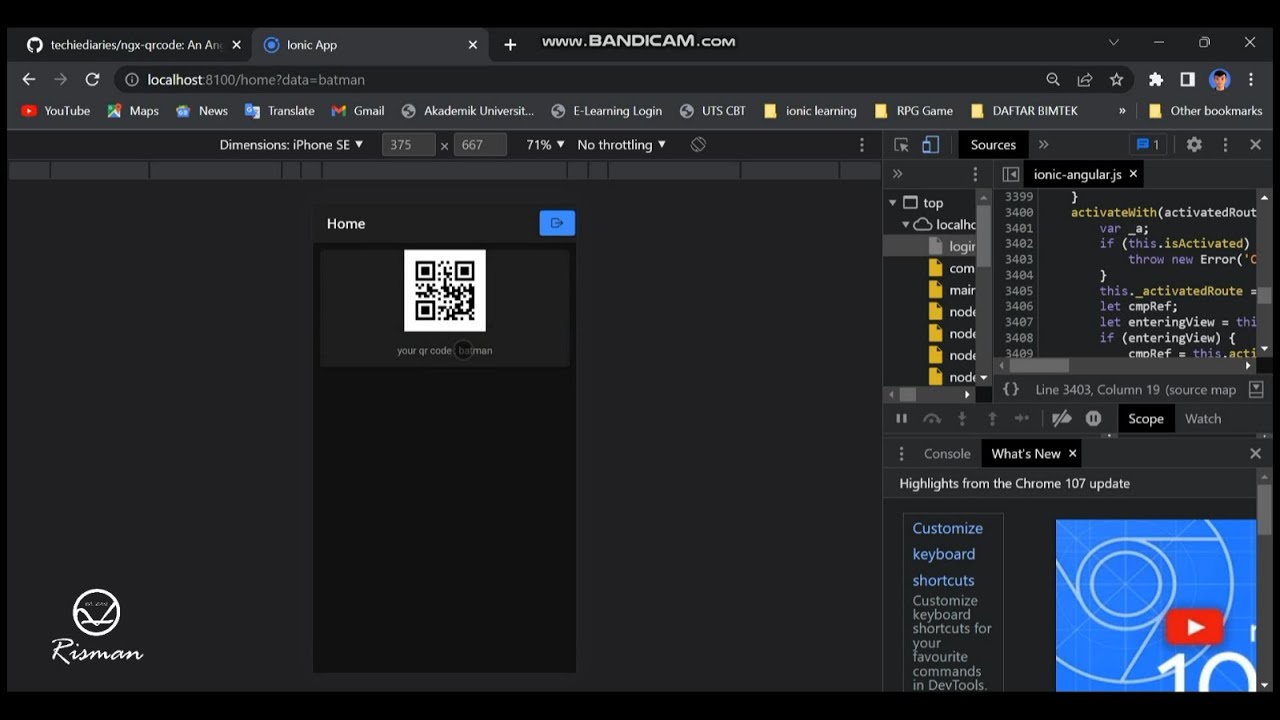Toggle pause on exceptions
This screenshot has width=1280, height=720.
[x=1093, y=419]
